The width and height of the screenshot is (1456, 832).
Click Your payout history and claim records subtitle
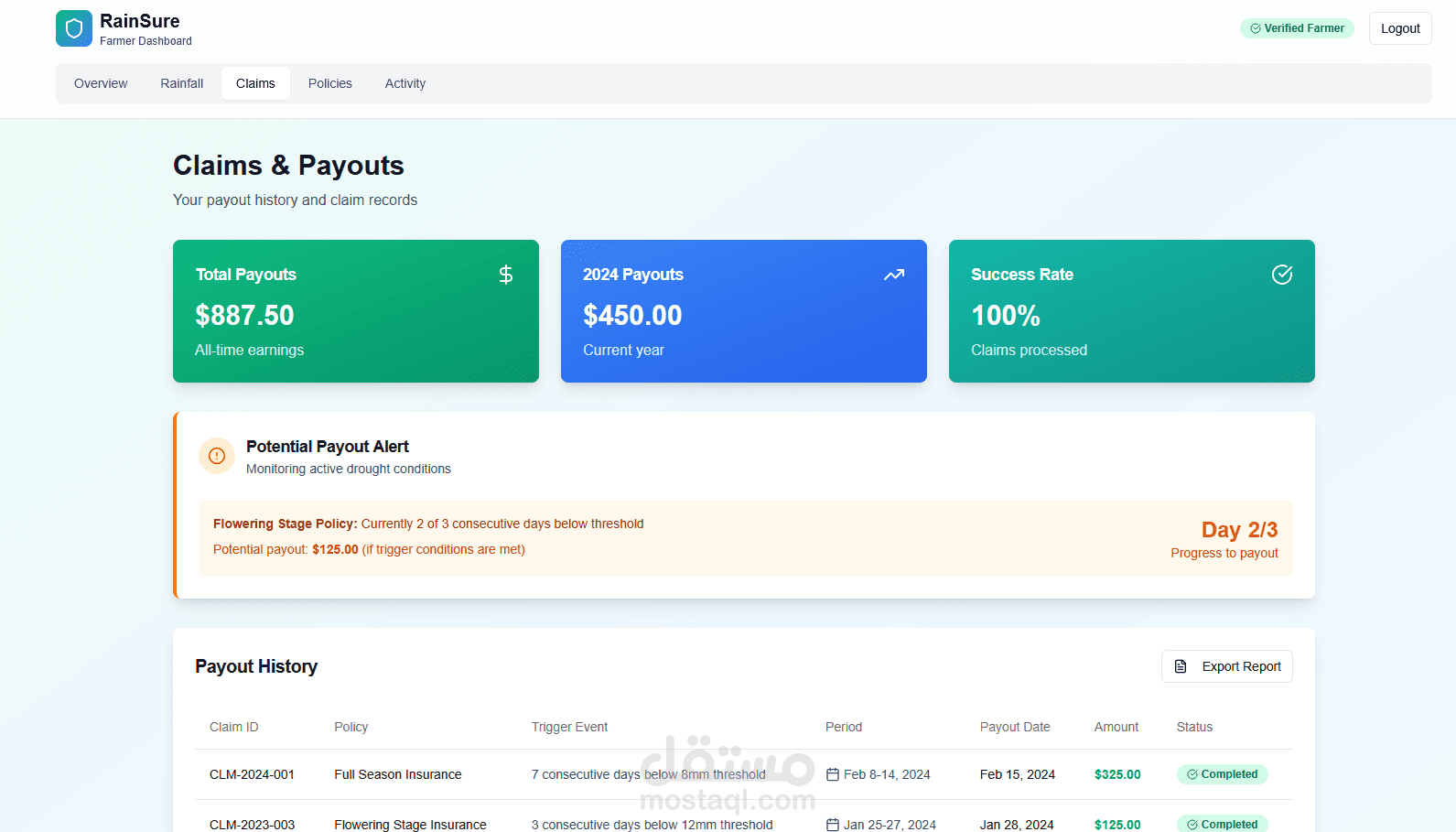click(x=295, y=200)
